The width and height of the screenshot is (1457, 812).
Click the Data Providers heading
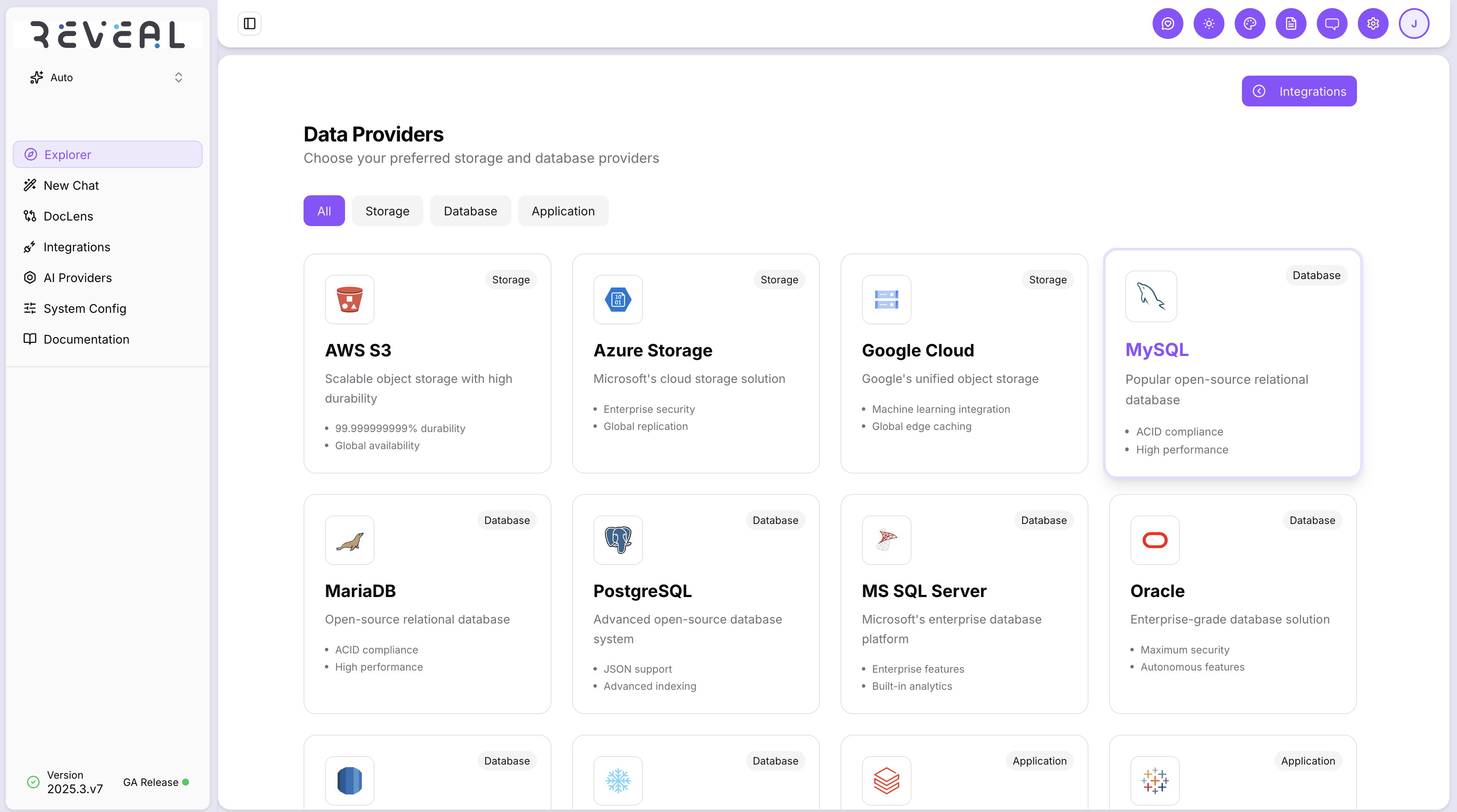373,135
